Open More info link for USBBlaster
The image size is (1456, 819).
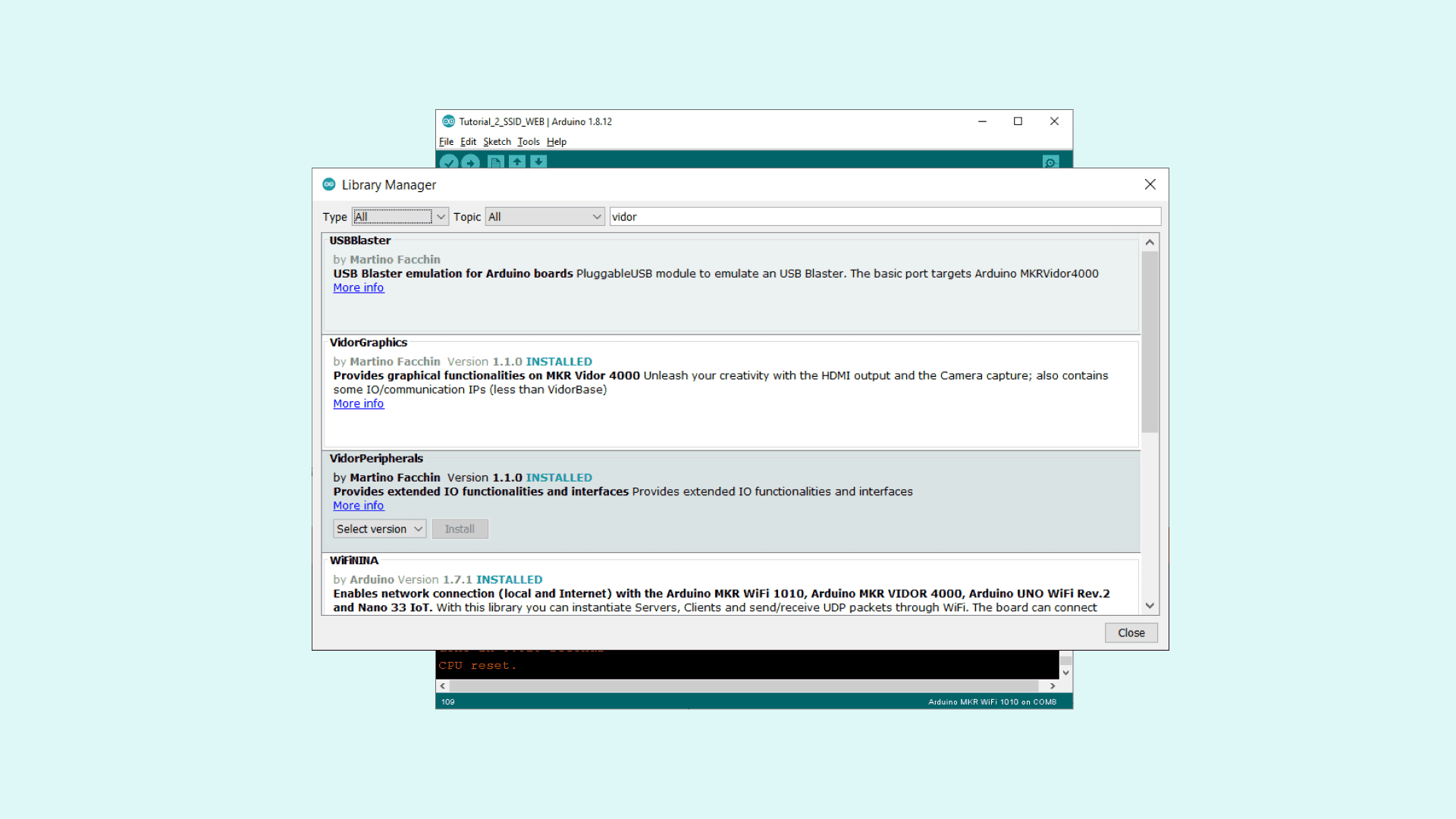point(358,287)
